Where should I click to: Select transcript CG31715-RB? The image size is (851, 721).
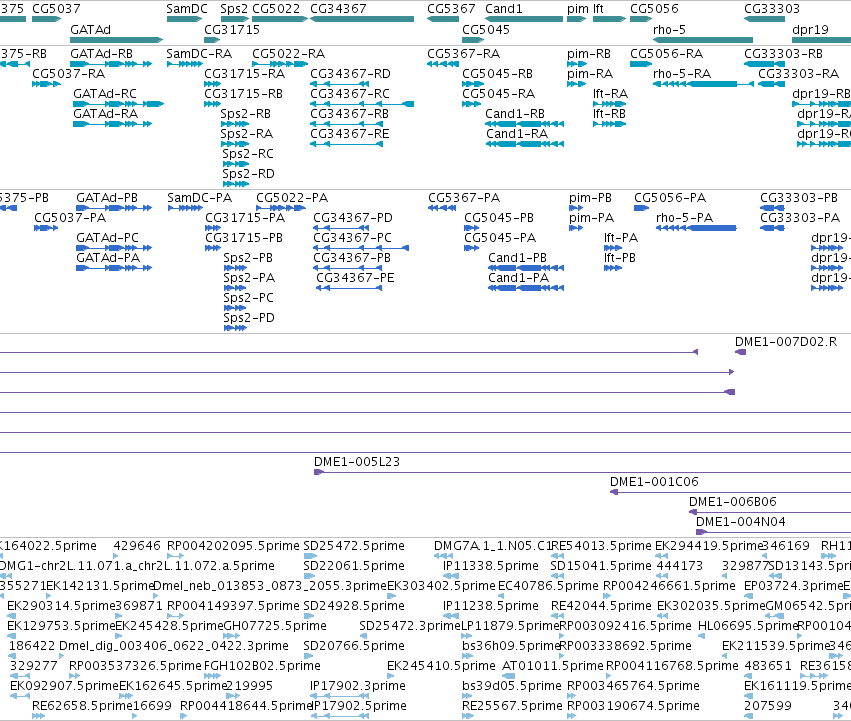click(212, 104)
